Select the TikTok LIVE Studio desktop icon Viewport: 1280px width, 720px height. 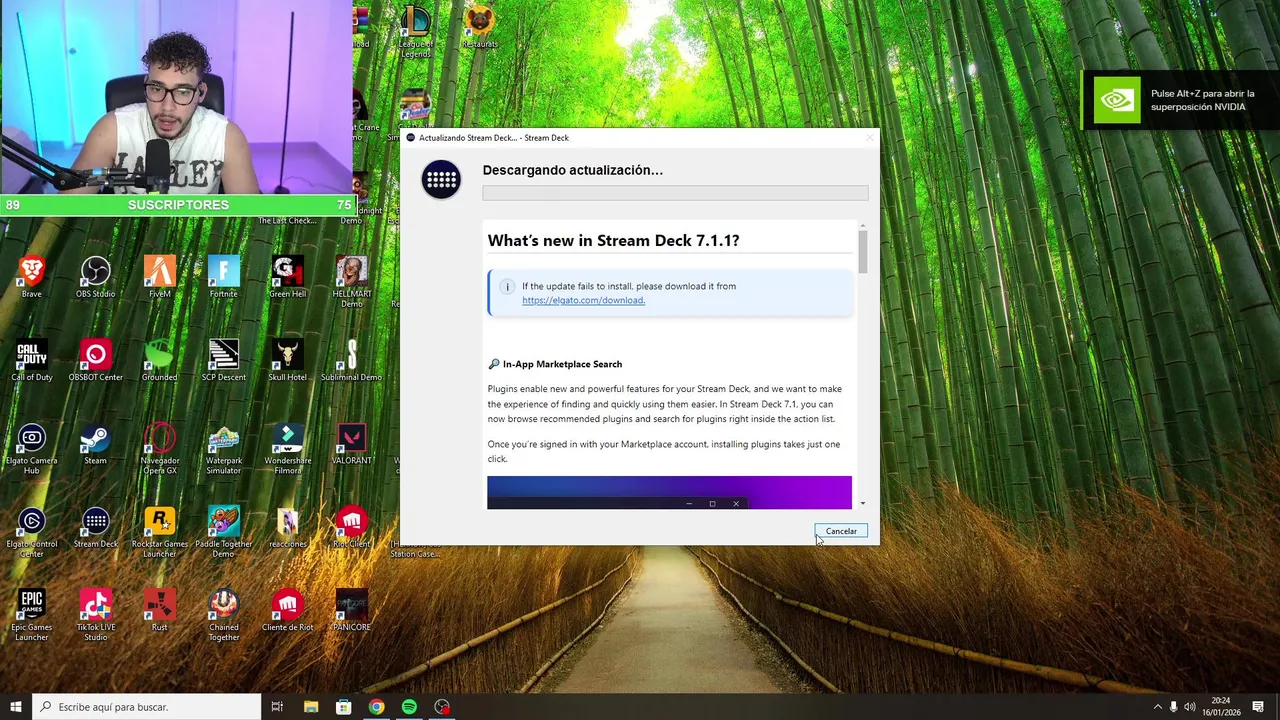(96, 614)
